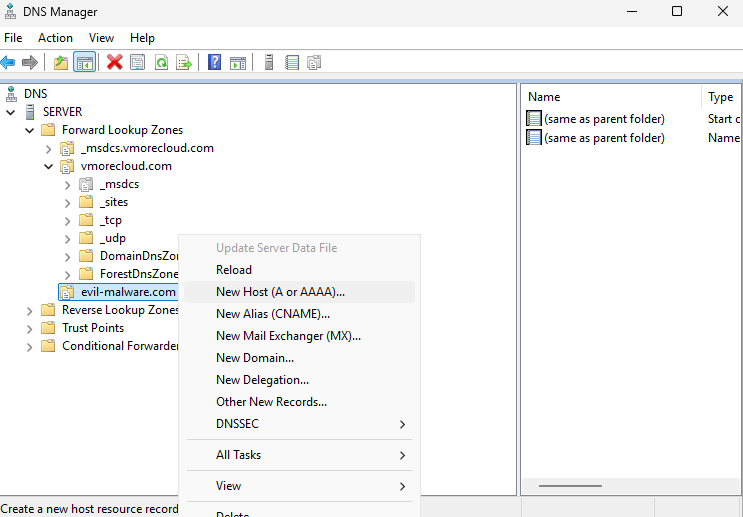The image size is (743, 517).
Task: Select Forward Lookup Zones label
Action: [122, 130]
